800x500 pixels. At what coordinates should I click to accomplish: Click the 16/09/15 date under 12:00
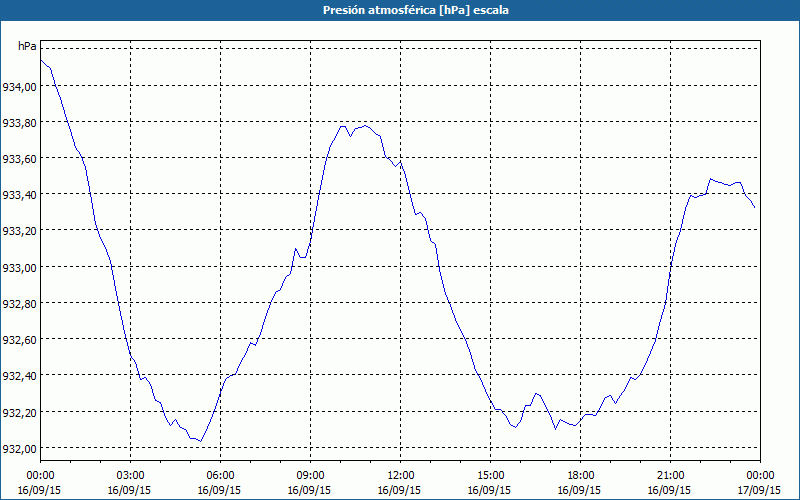(399, 490)
